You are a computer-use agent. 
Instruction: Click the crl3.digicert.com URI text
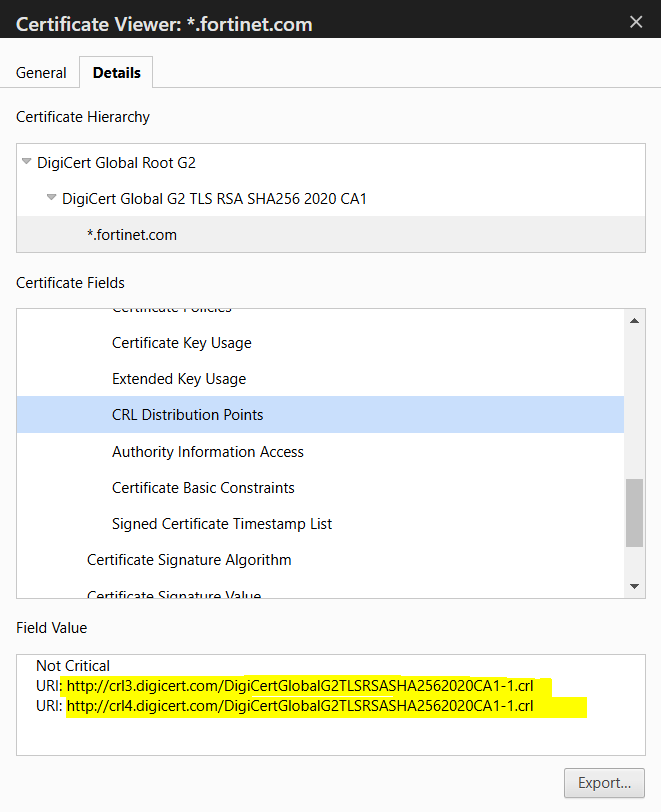[300, 686]
